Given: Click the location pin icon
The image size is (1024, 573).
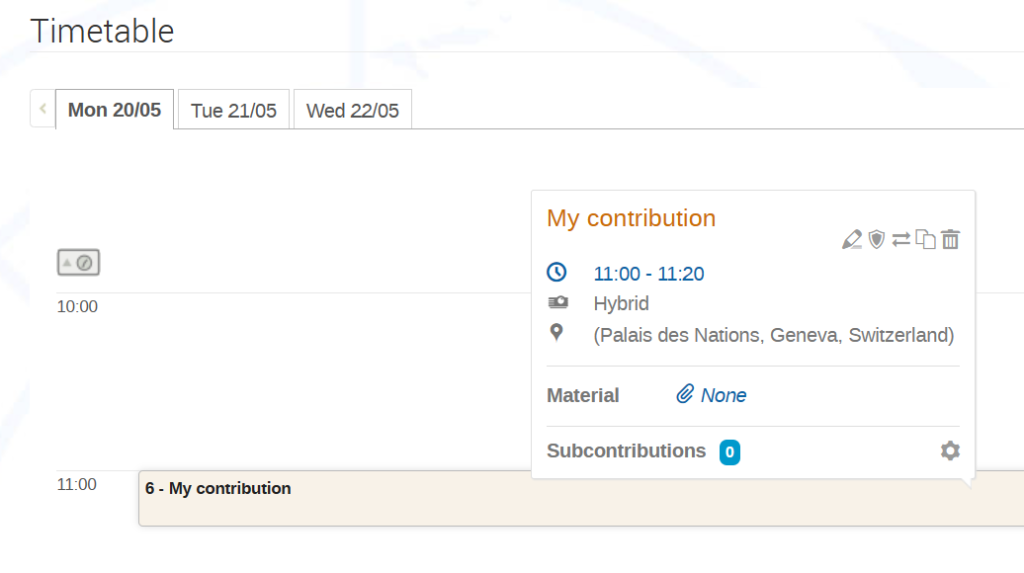Looking at the screenshot, I should [556, 333].
